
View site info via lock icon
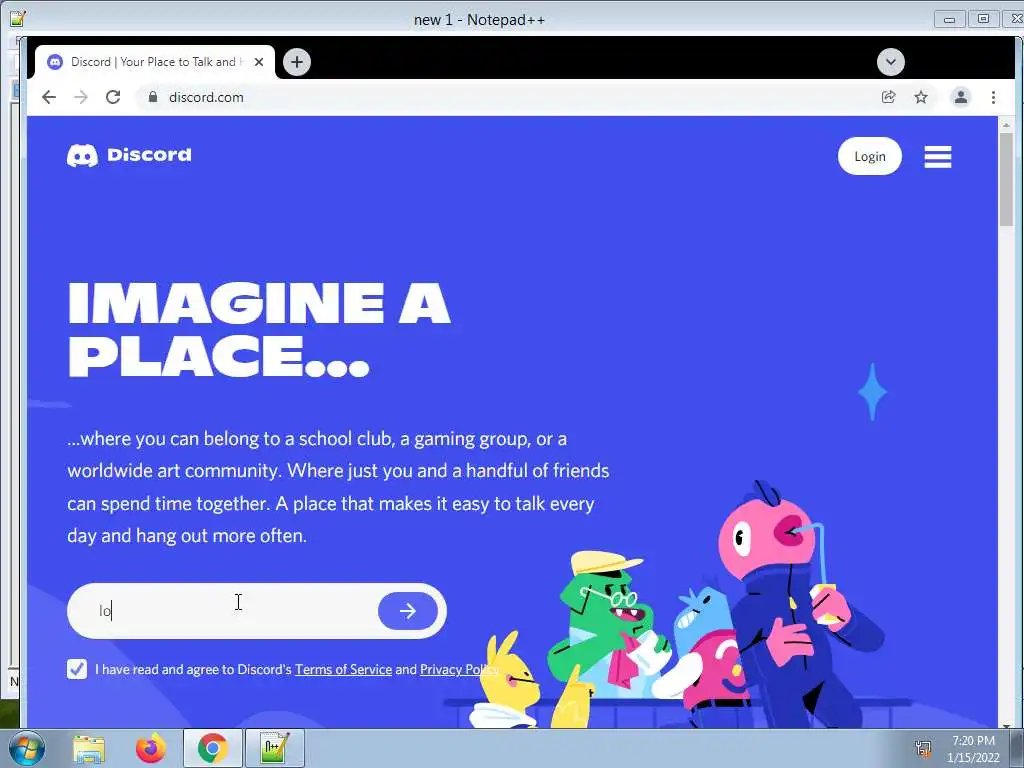tap(153, 97)
